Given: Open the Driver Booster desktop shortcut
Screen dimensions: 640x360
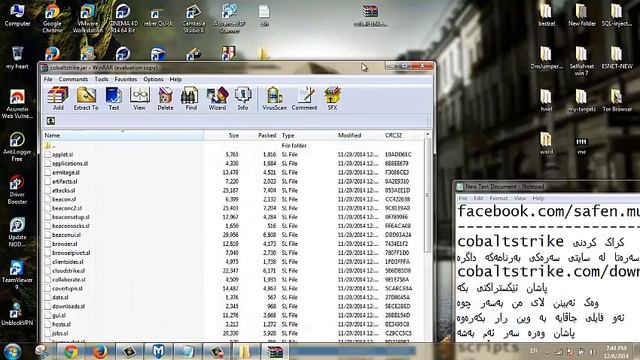Looking at the screenshot, I should coord(17,190).
